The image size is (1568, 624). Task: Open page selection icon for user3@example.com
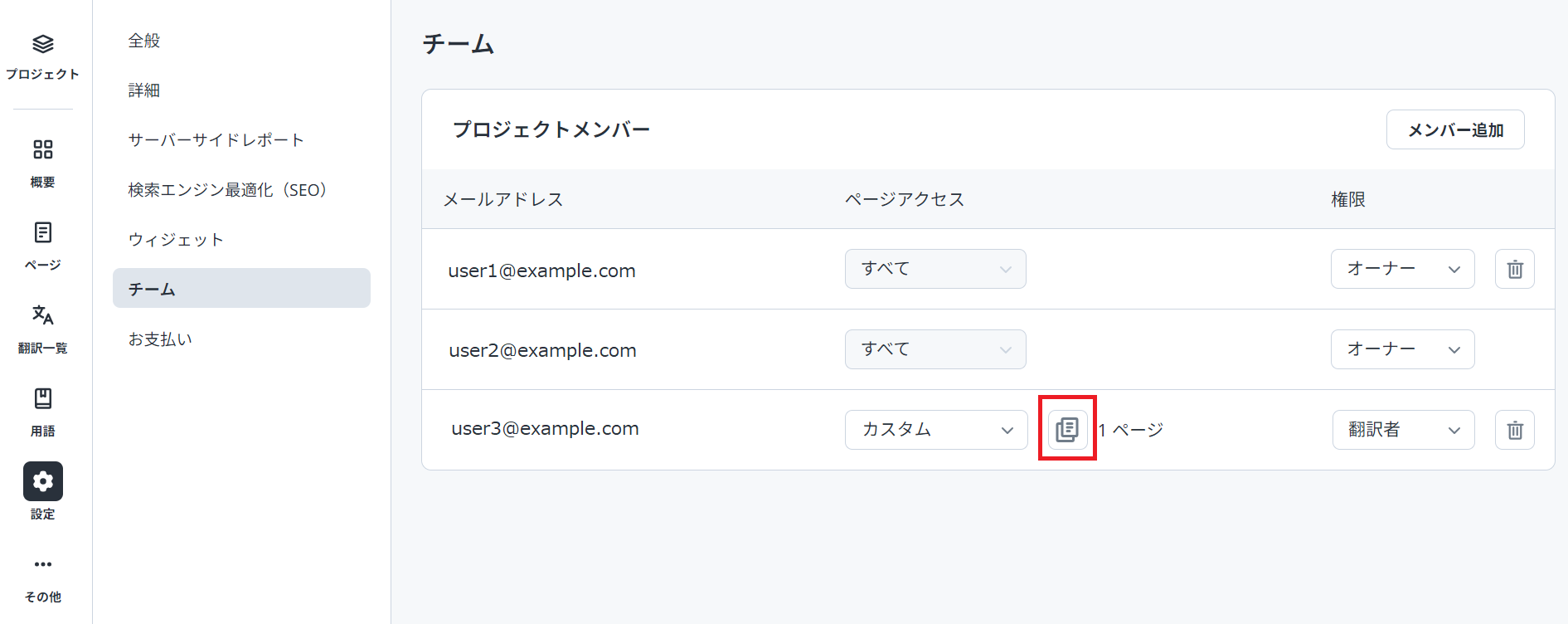point(1067,429)
